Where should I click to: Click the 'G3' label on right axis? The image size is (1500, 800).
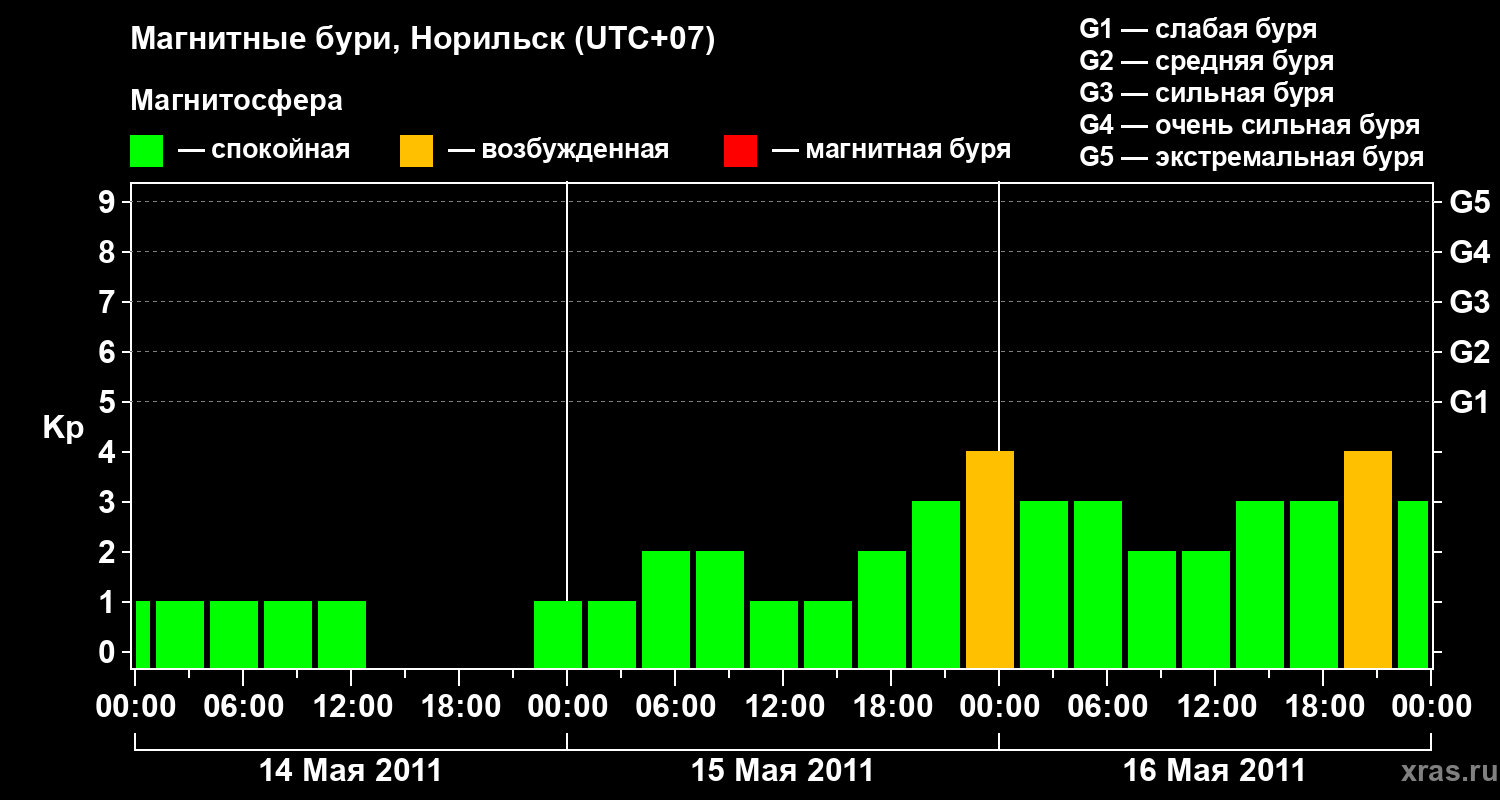1469,303
